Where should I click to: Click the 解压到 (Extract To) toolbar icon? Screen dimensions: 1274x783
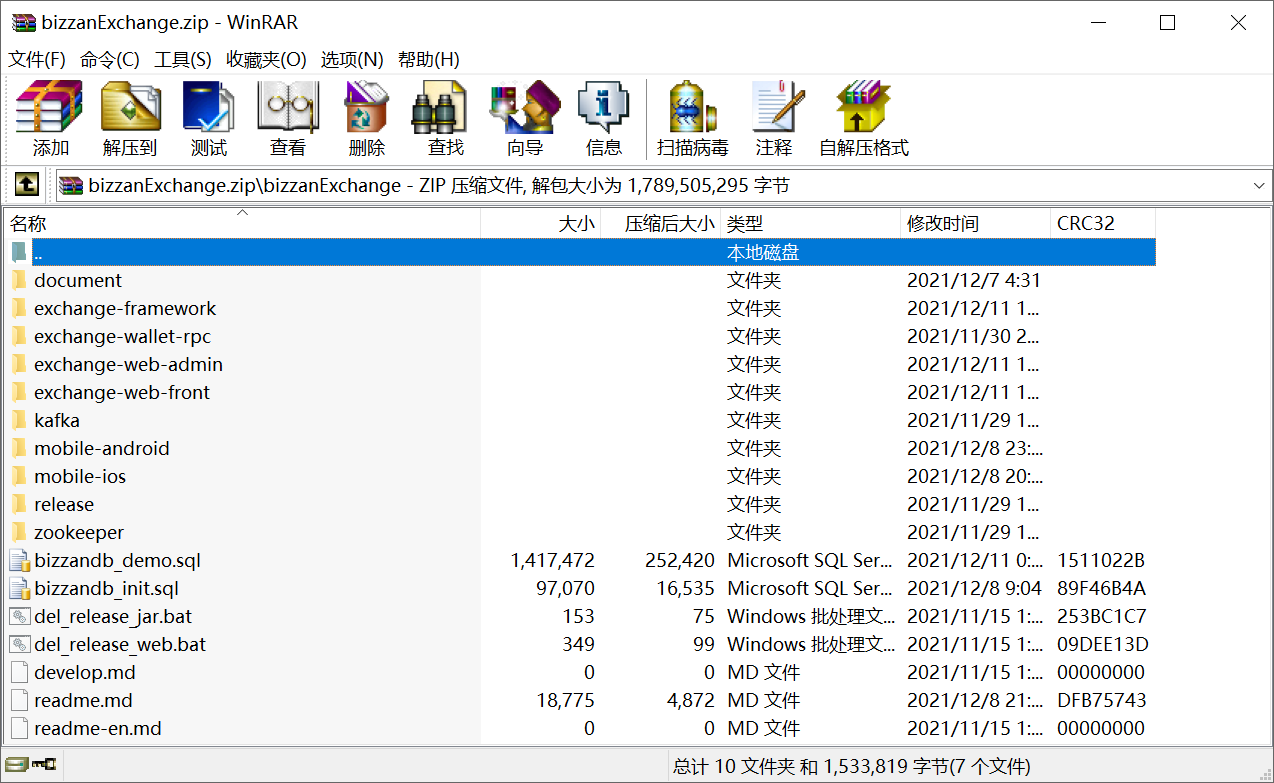[x=130, y=107]
